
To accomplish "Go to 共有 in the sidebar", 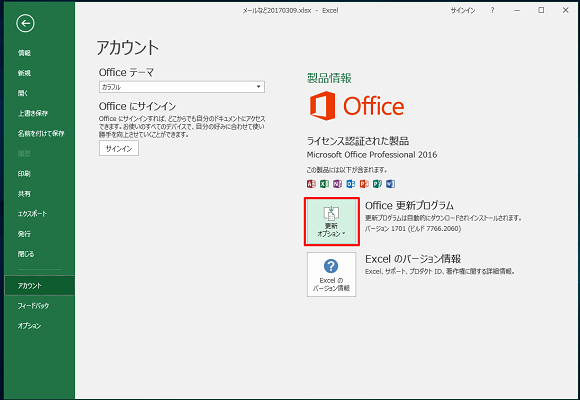I will 24,194.
